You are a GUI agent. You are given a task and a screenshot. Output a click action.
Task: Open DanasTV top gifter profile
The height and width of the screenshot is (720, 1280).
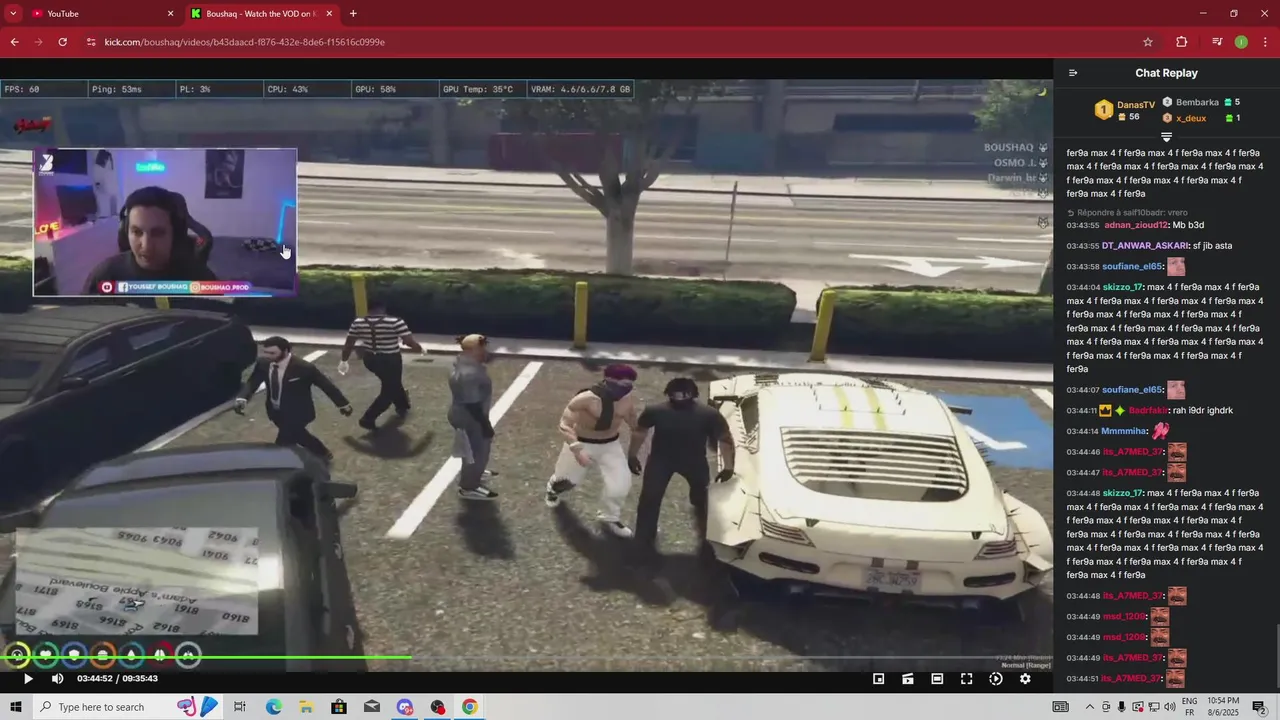1136,104
